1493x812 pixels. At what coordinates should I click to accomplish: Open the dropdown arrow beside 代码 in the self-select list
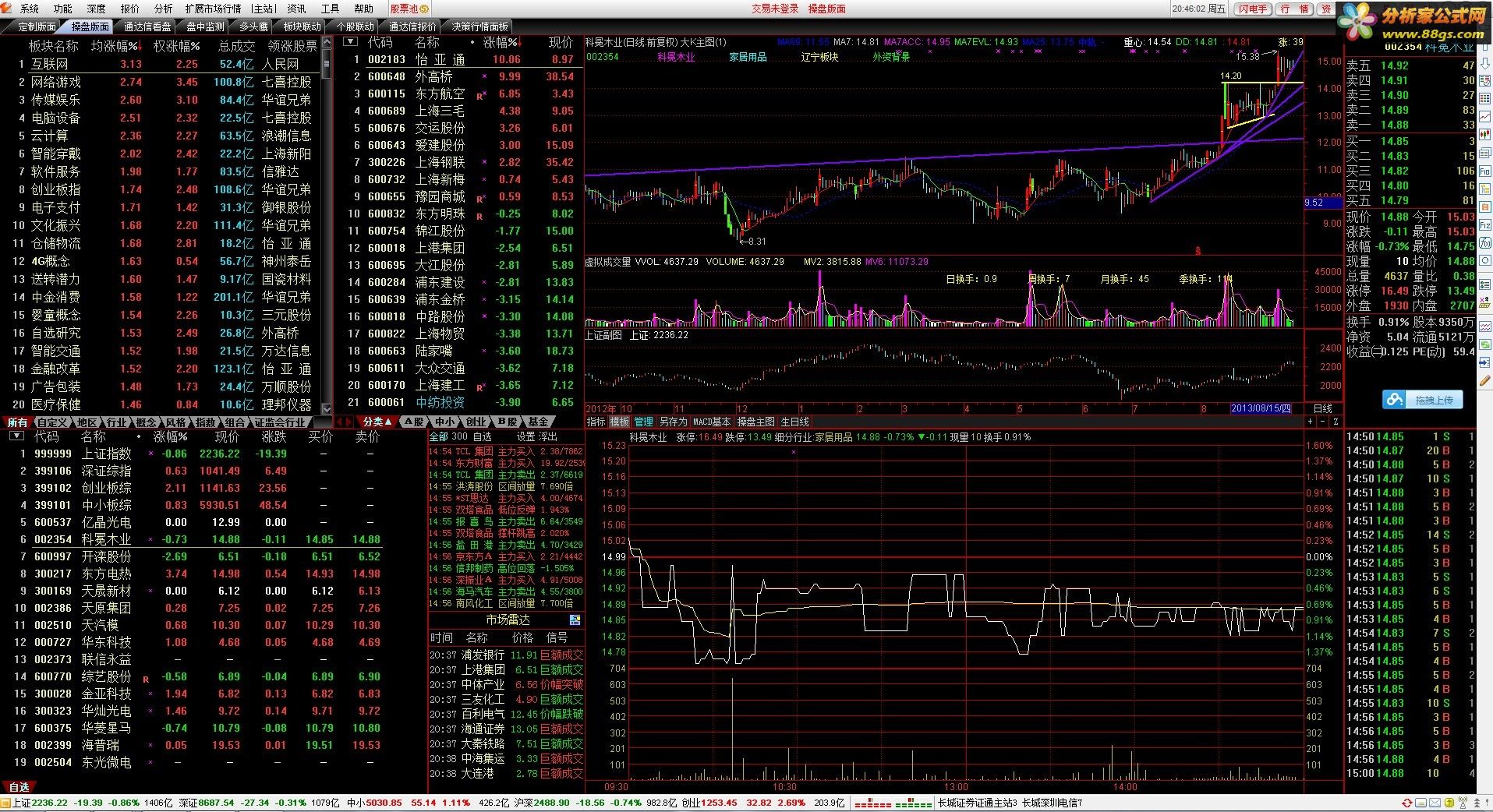tap(16, 436)
